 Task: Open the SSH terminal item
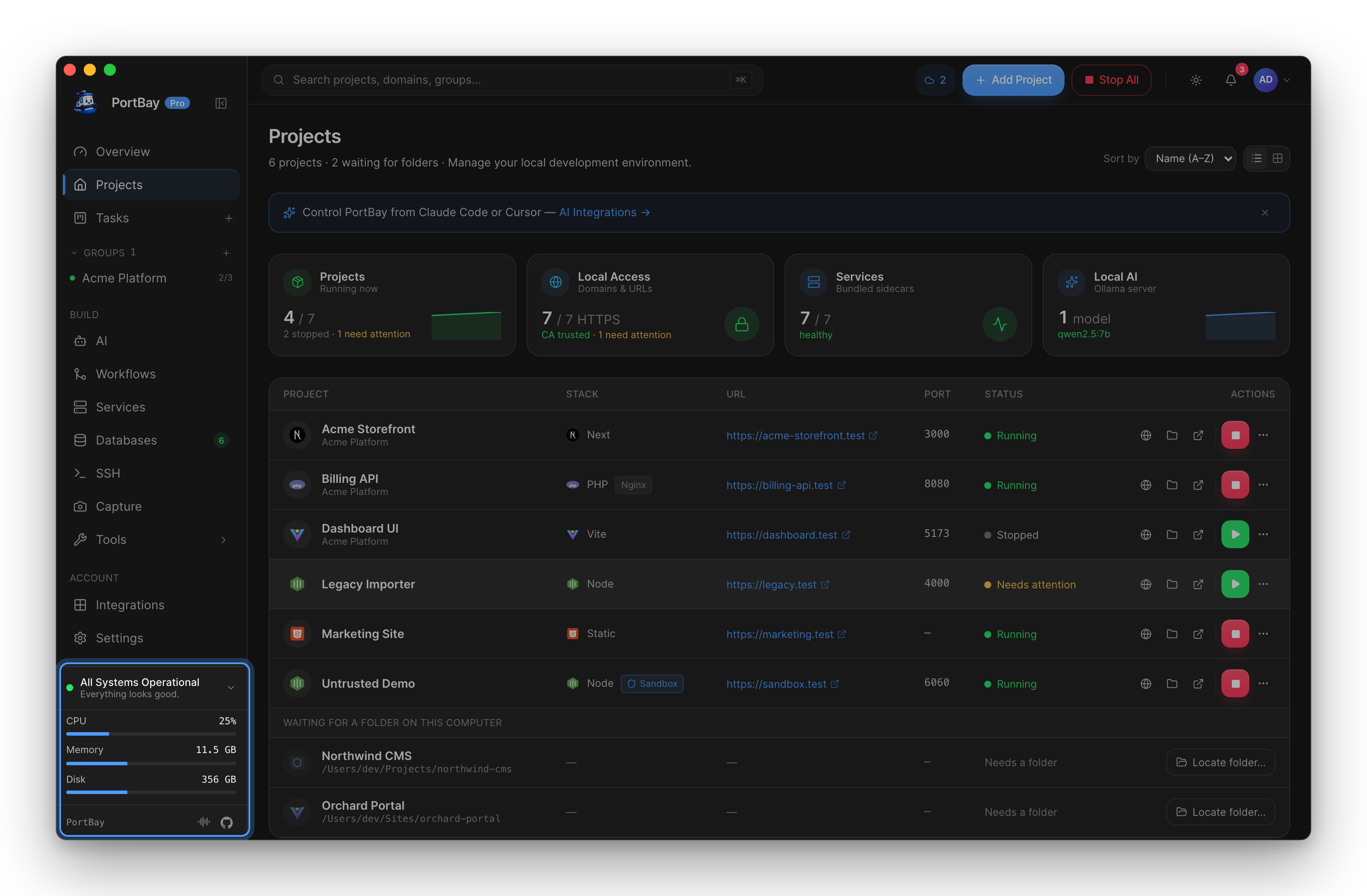click(151, 473)
